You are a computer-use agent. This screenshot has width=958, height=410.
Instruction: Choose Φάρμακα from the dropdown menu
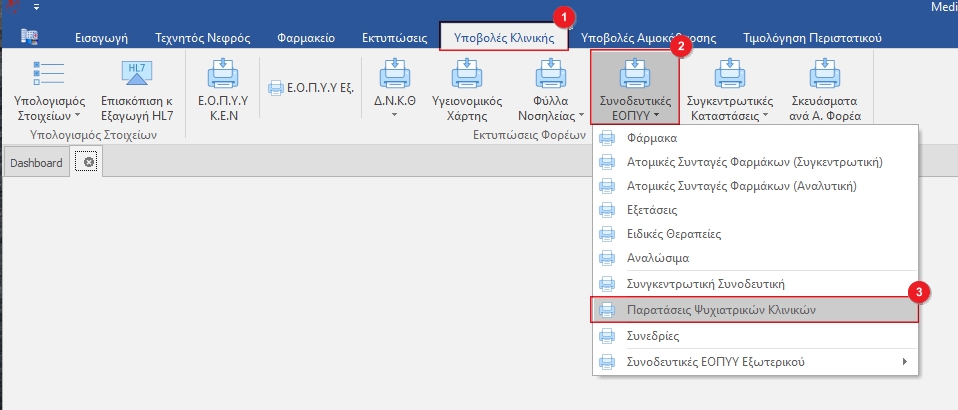(x=651, y=137)
